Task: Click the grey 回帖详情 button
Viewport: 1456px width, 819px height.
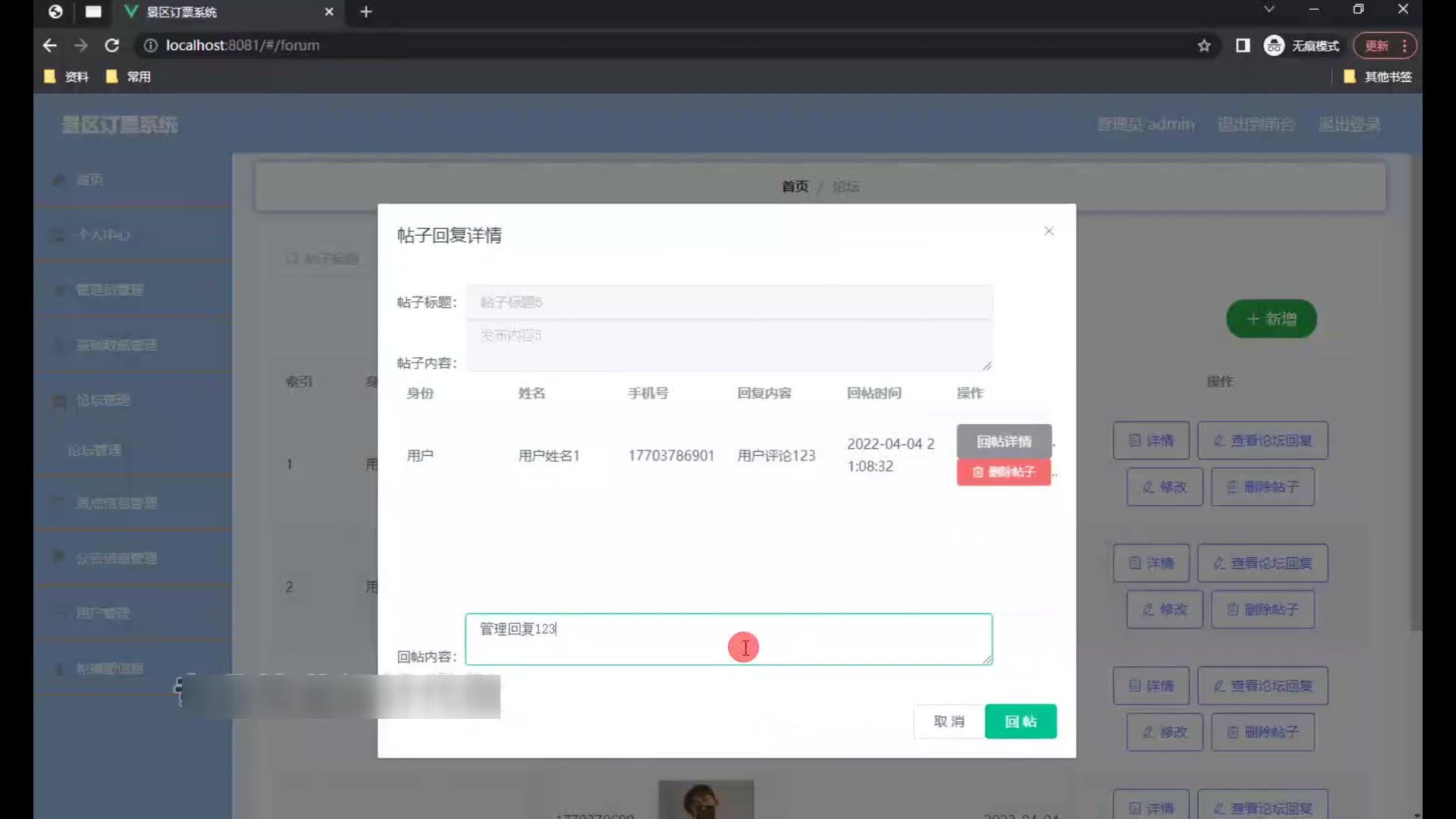Action: coord(1003,441)
